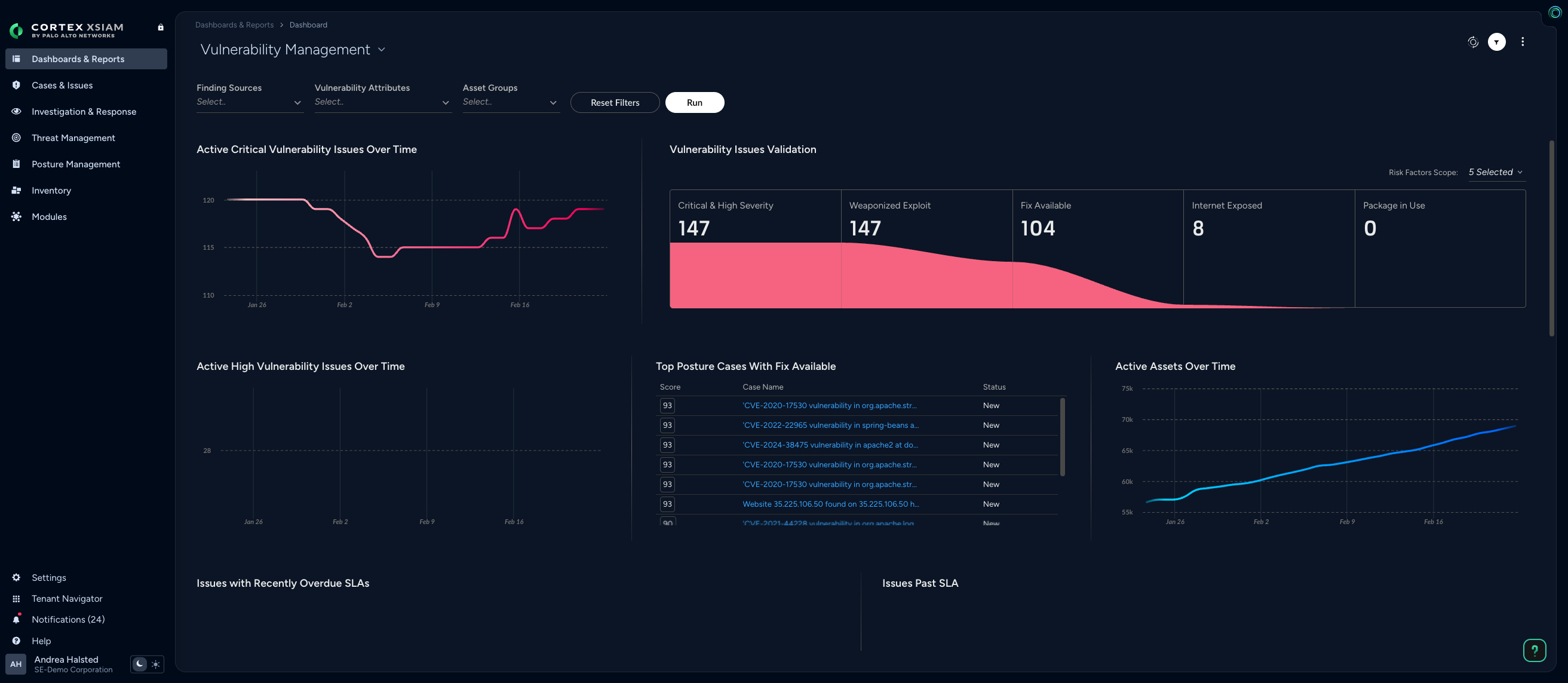The width and height of the screenshot is (1568, 683).
Task: Open CVE-2022-22965 spring-beans case link
Action: 830,425
